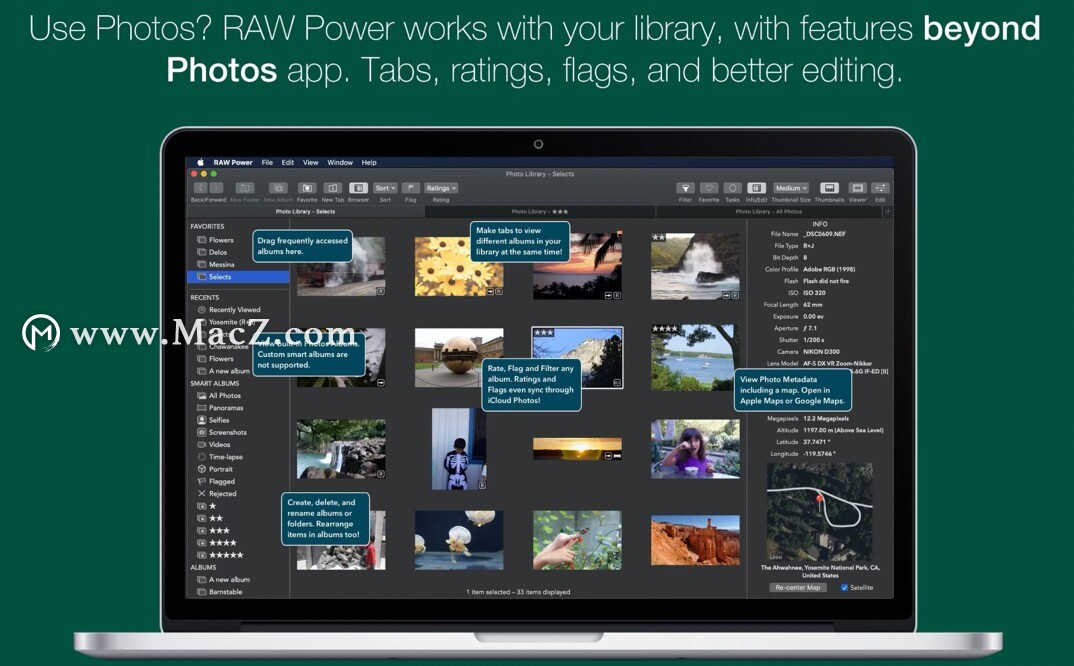Viewport: 1074px width, 666px height.
Task: Open the Ratings dropdown
Action: click(441, 188)
